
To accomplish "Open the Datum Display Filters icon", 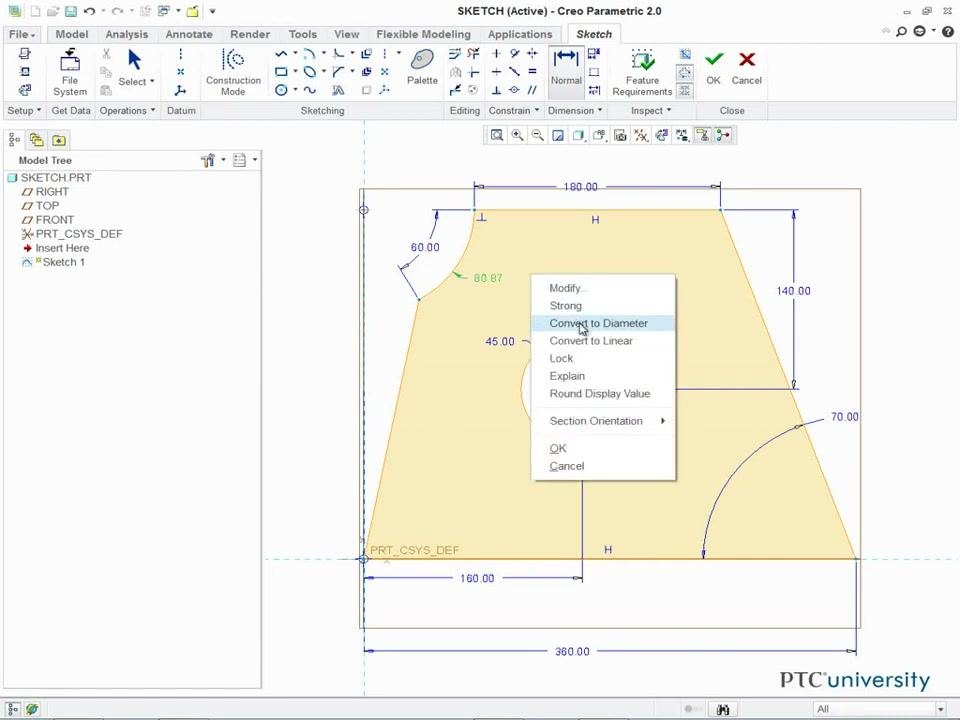I will tap(641, 135).
